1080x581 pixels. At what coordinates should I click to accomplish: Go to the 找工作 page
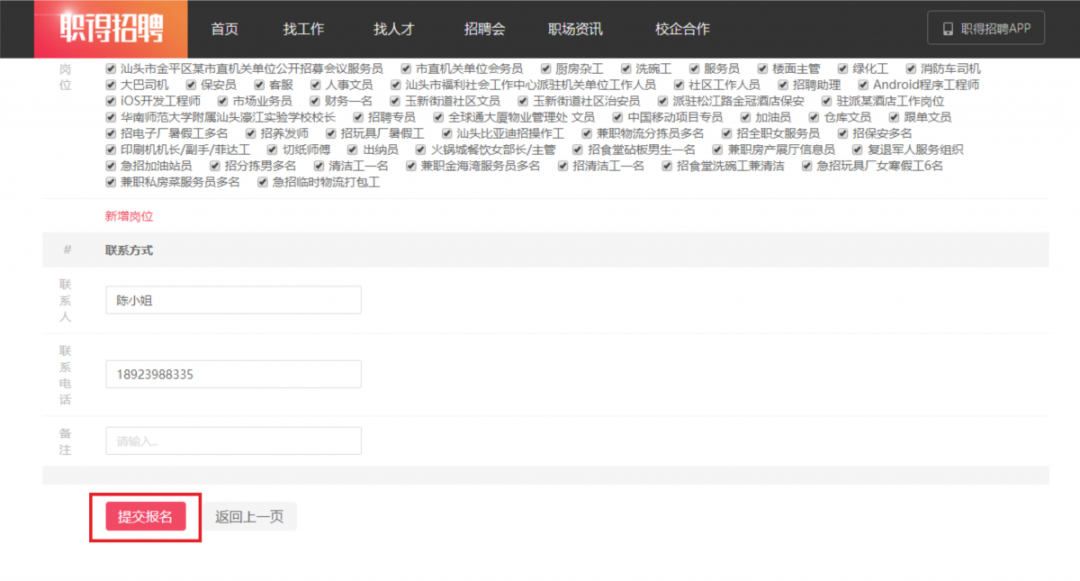tap(303, 29)
